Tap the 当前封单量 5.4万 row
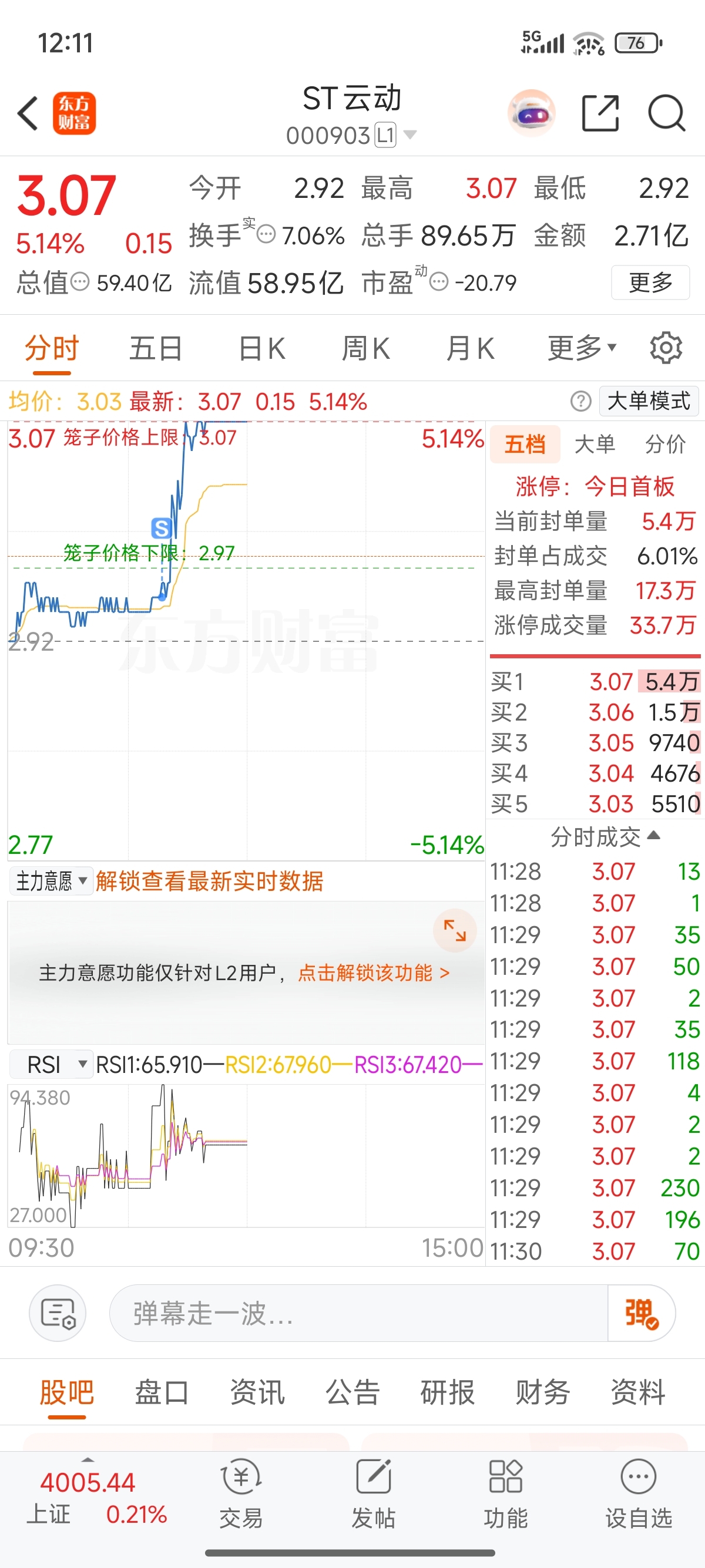This screenshot has height=1568, width=705. [595, 521]
